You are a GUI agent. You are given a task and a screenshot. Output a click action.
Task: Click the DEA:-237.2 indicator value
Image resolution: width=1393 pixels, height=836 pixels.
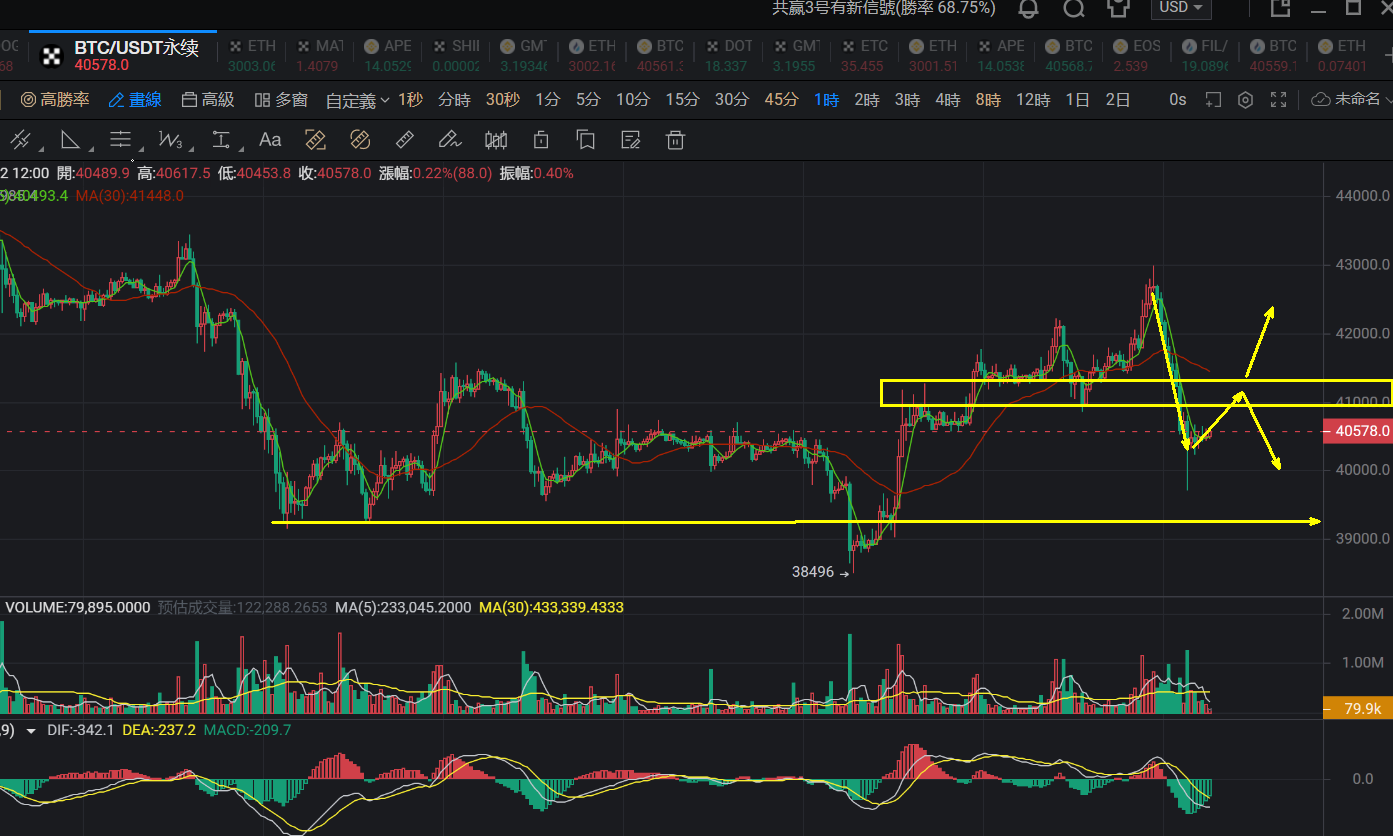(x=158, y=730)
